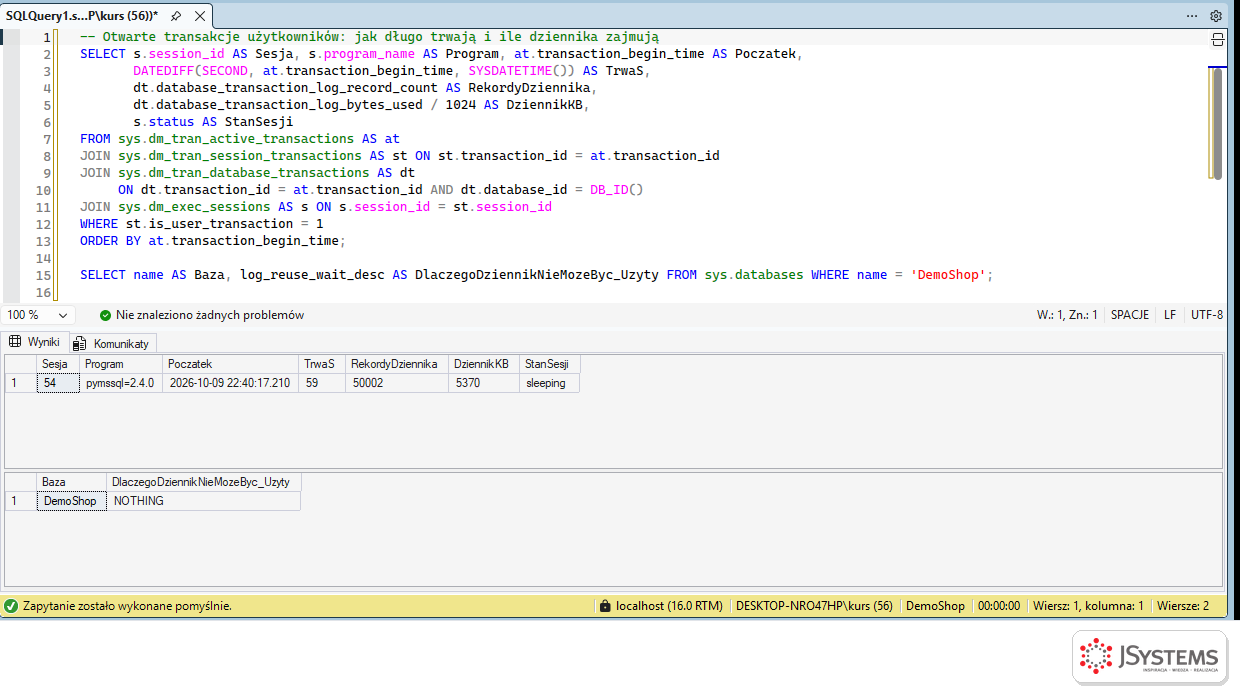
Task: Close the SQLQuery1 query tab
Action: click(198, 16)
